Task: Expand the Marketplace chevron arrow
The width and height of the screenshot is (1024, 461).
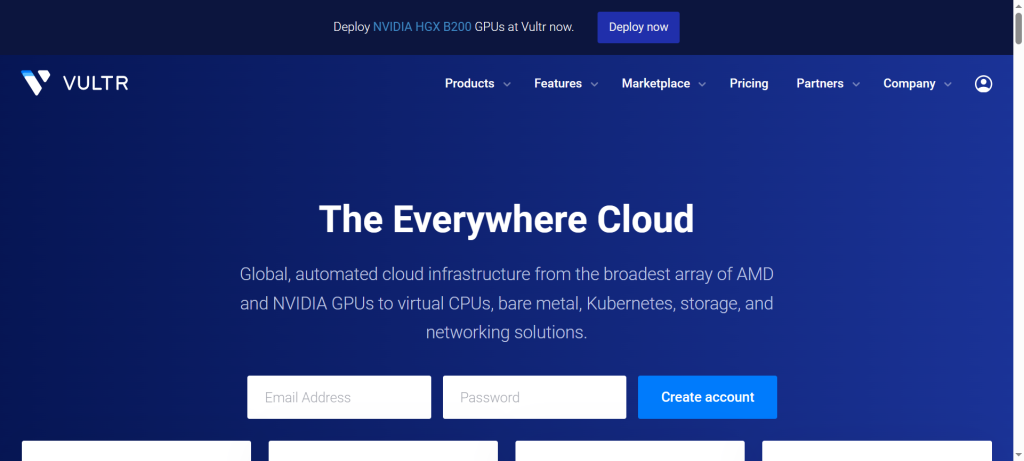Action: [702, 84]
